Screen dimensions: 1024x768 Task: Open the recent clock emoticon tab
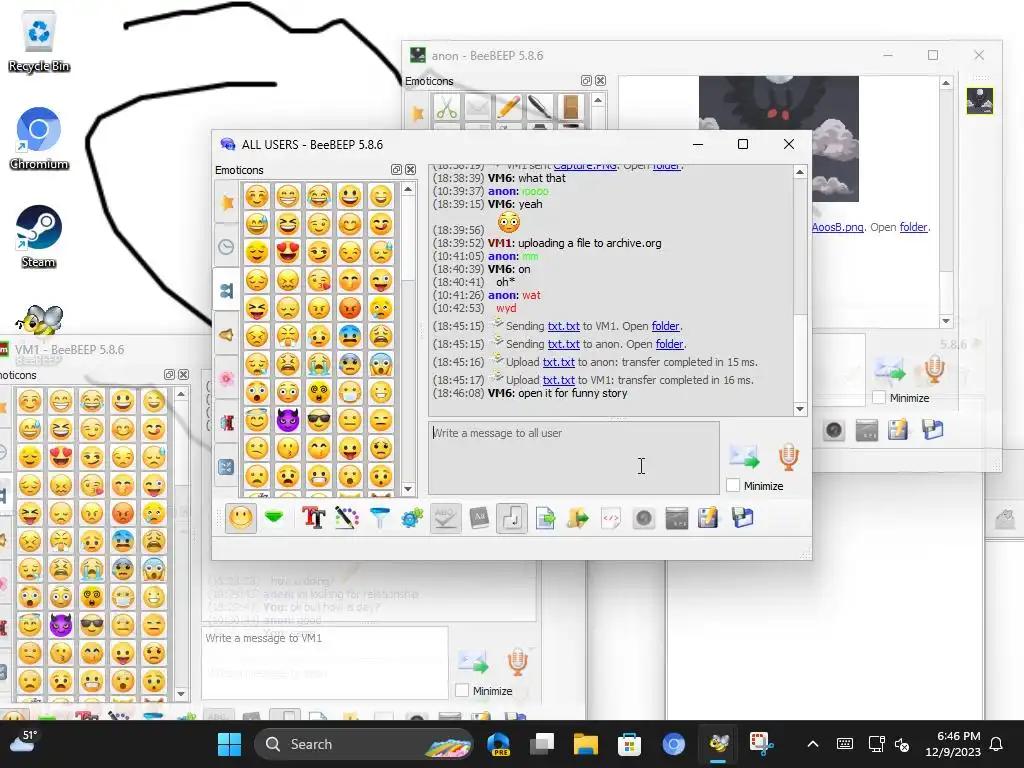pos(227,247)
